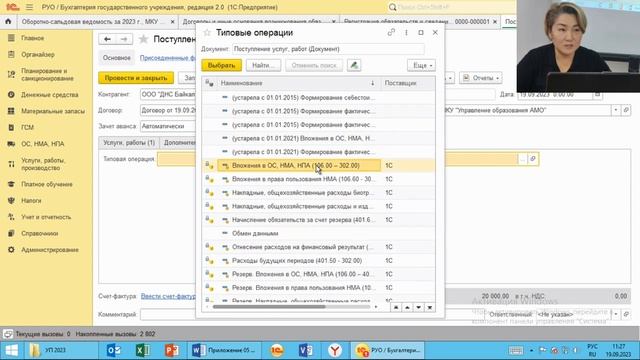The width and height of the screenshot is (640, 360).
Task: Click the Выбрать button
Action: pyautogui.click(x=221, y=65)
